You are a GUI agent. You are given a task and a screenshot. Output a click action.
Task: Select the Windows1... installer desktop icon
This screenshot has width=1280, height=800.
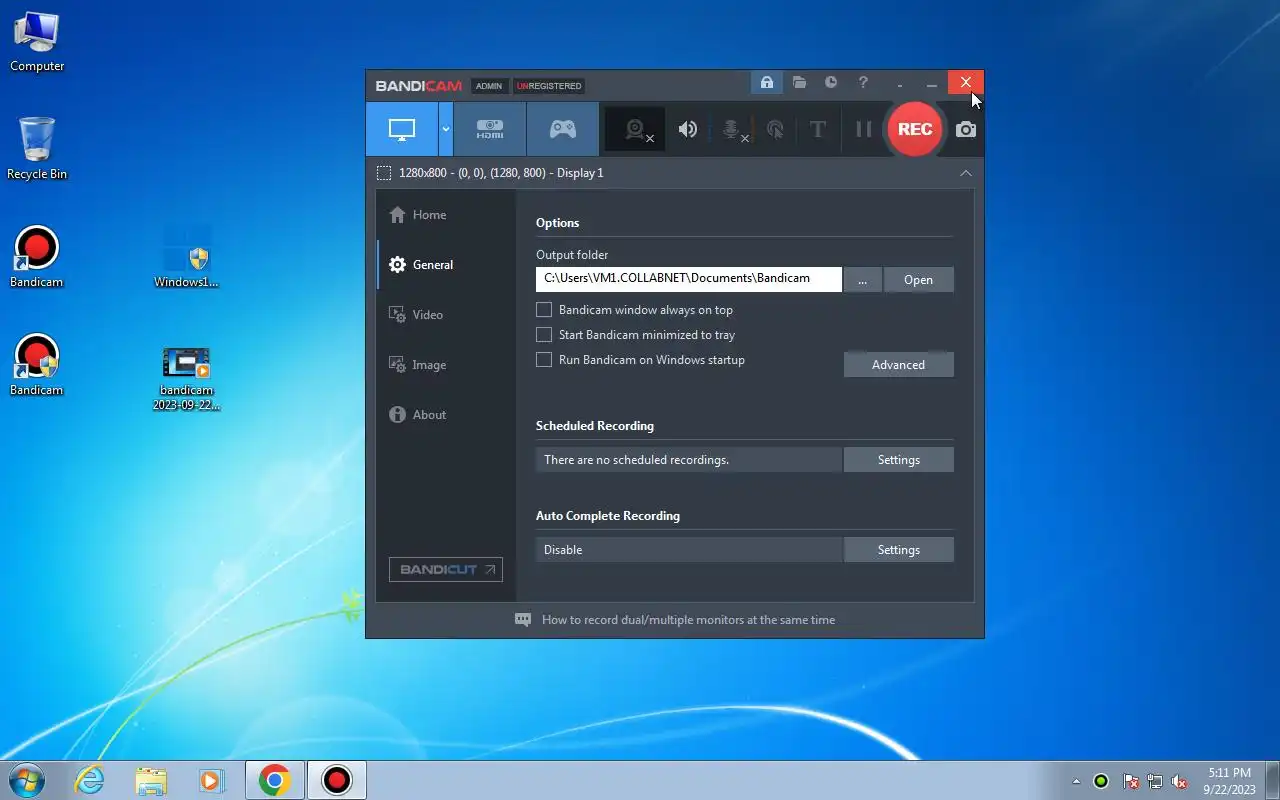coord(186,257)
